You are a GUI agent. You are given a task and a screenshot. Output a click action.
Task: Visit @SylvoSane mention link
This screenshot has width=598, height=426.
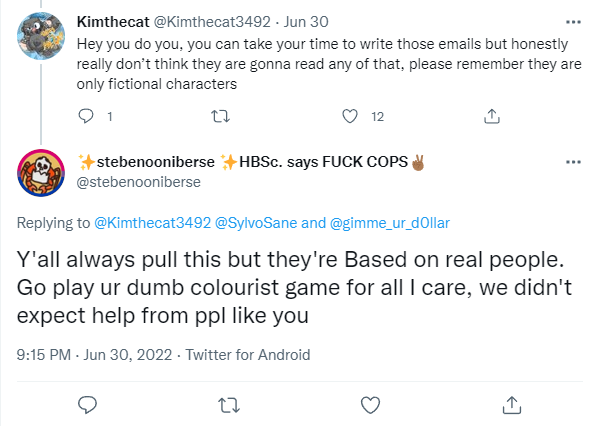[256, 223]
